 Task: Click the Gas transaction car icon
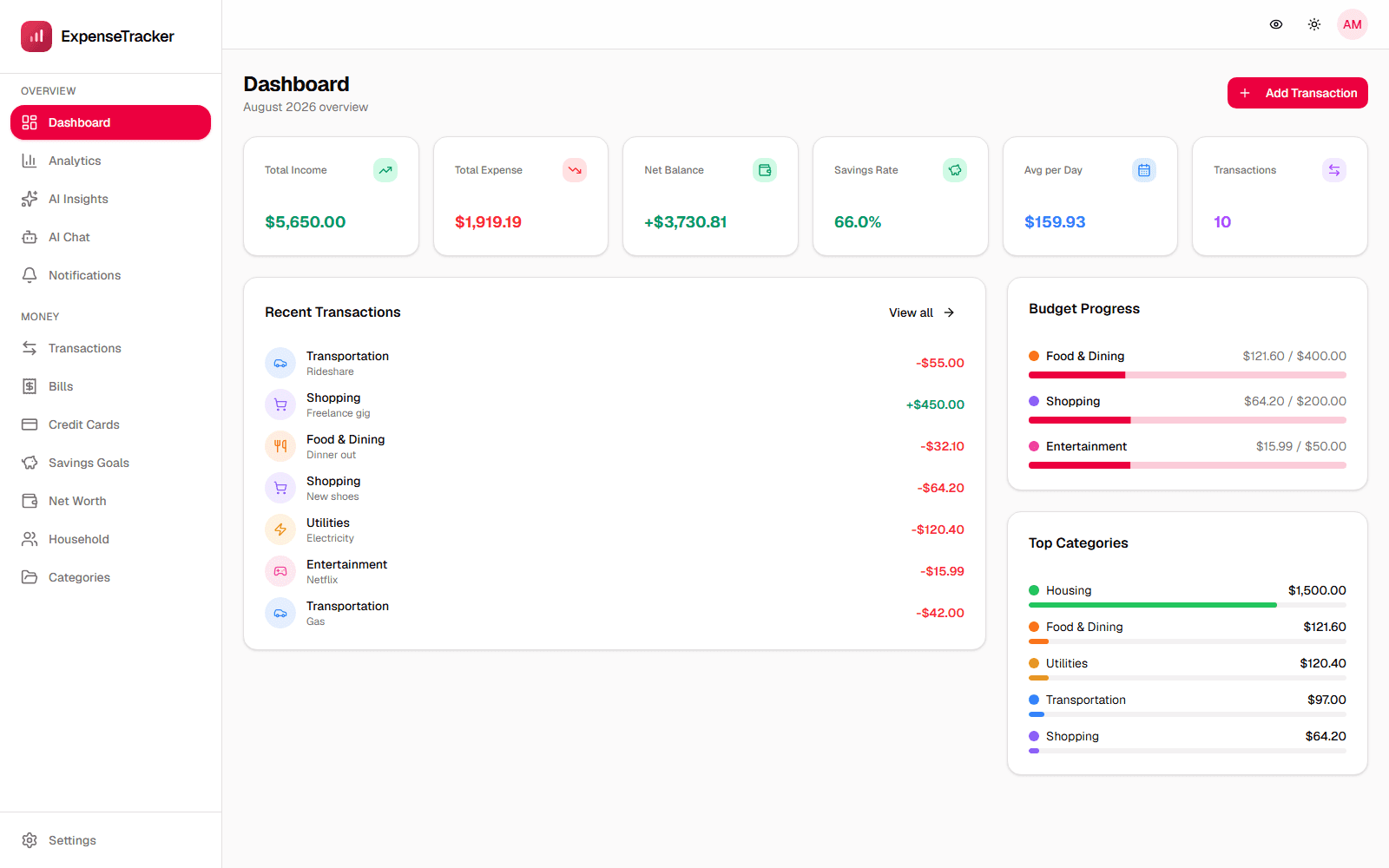pyautogui.click(x=280, y=613)
